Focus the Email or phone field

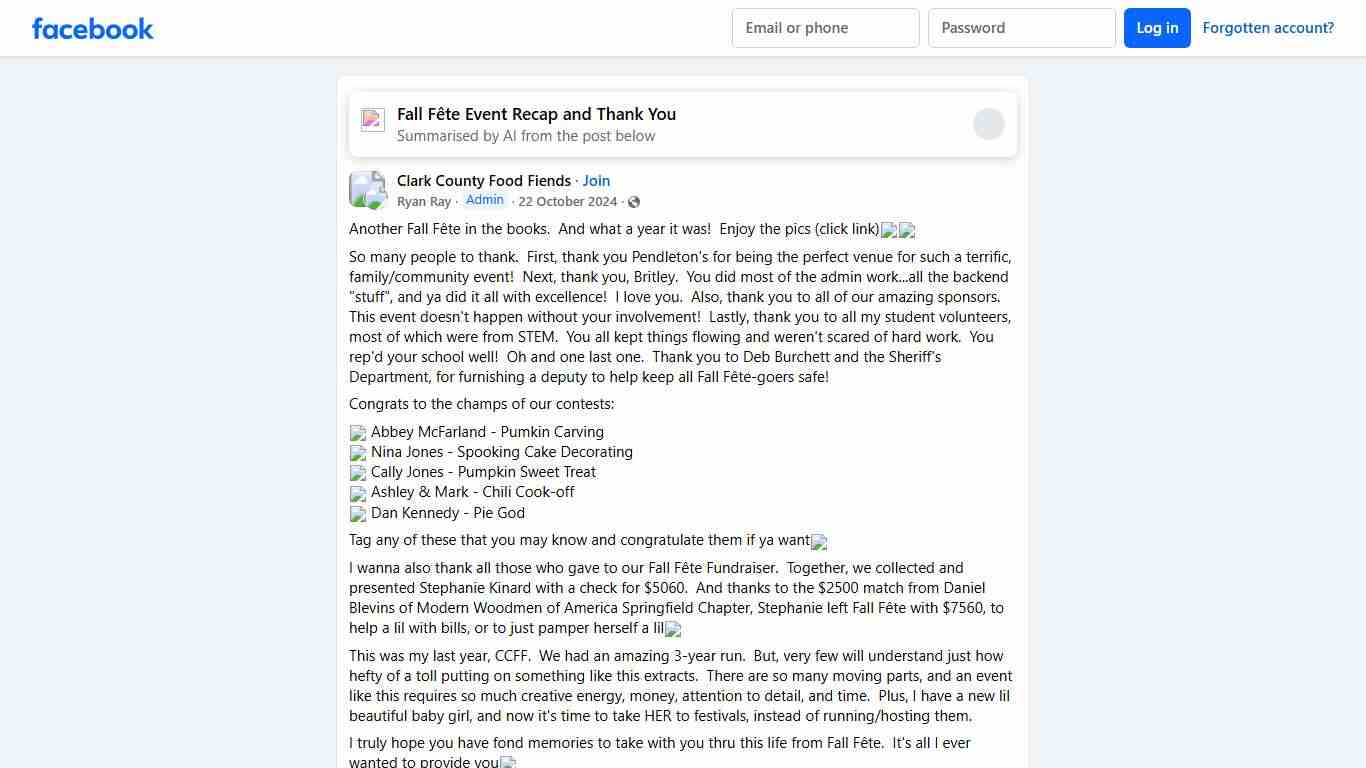click(825, 28)
